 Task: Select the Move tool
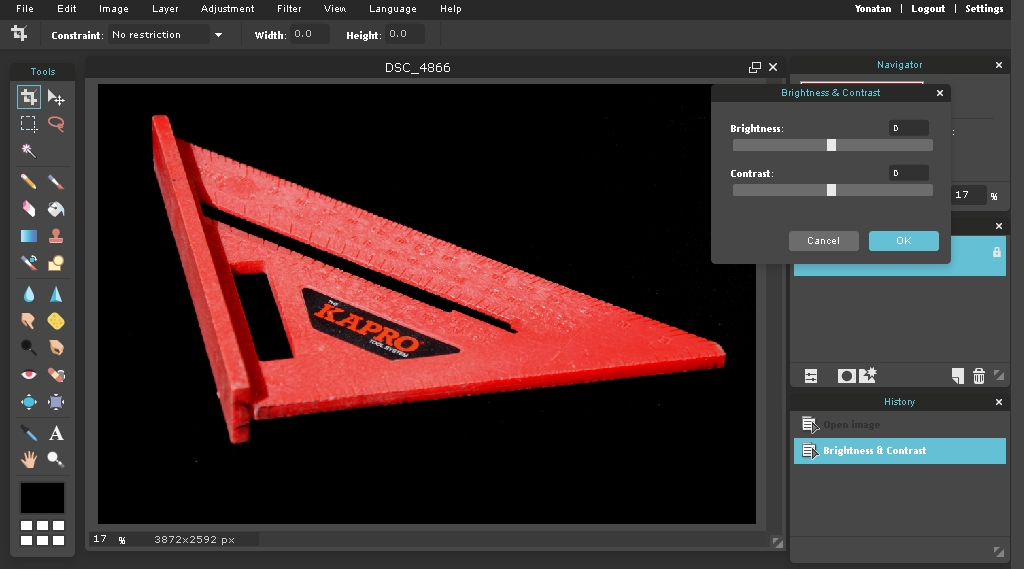click(x=56, y=97)
